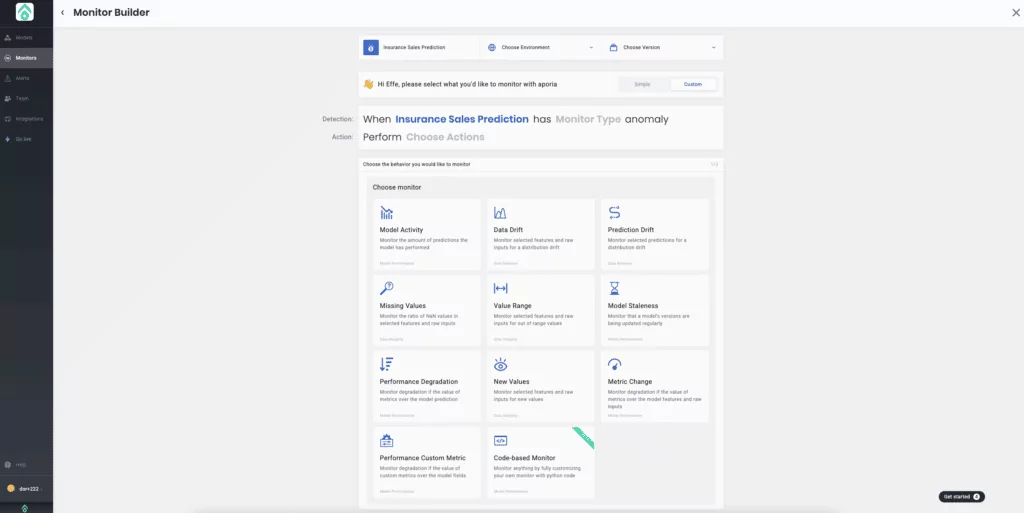Click the green ribbon on Code-based Monitor

point(584,438)
